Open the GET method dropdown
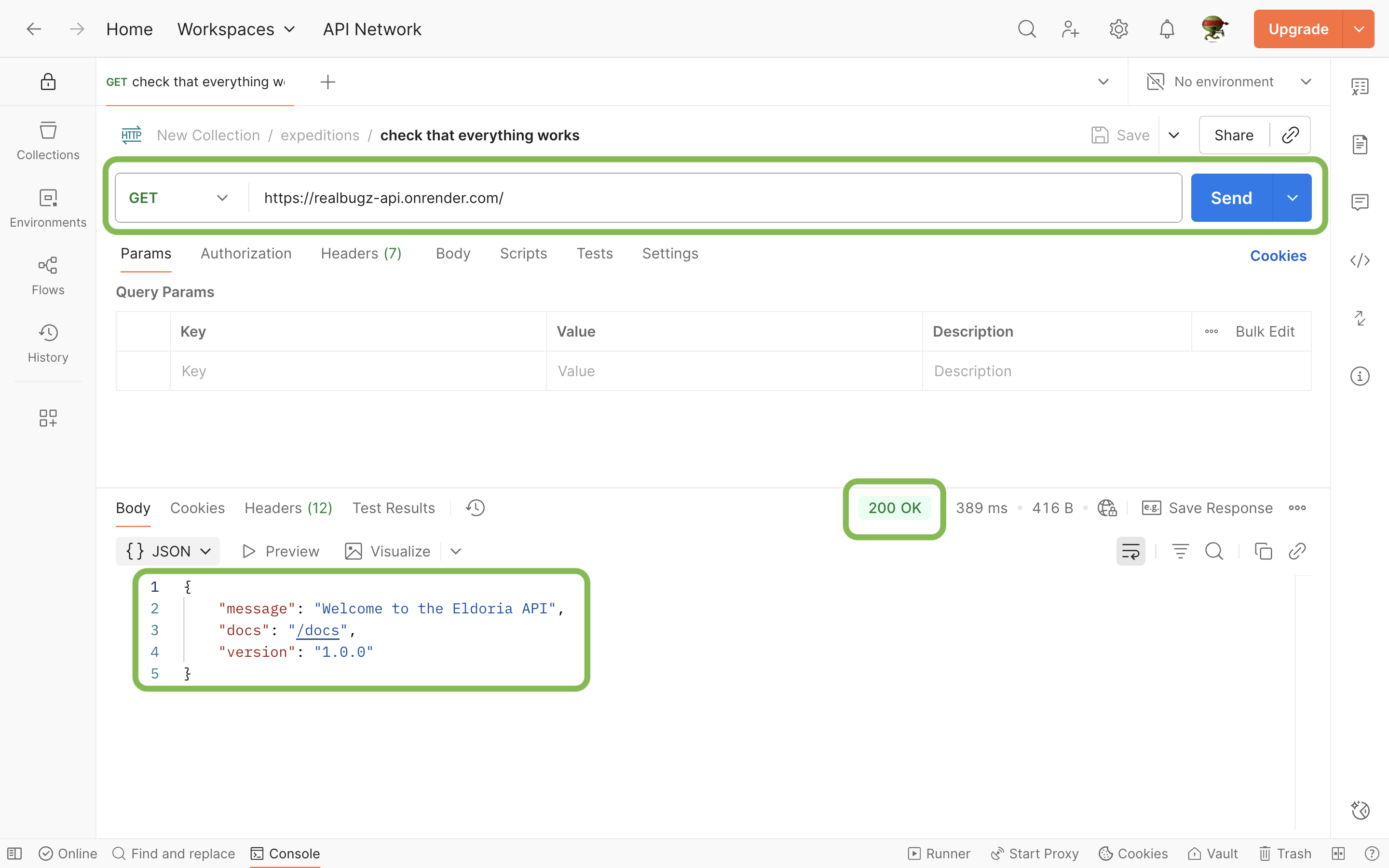The height and width of the screenshot is (868, 1389). 179,198
